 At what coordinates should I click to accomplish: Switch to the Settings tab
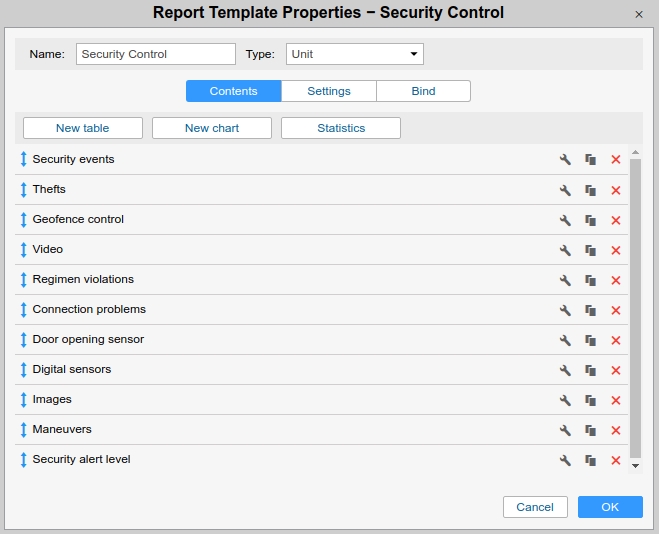329,91
